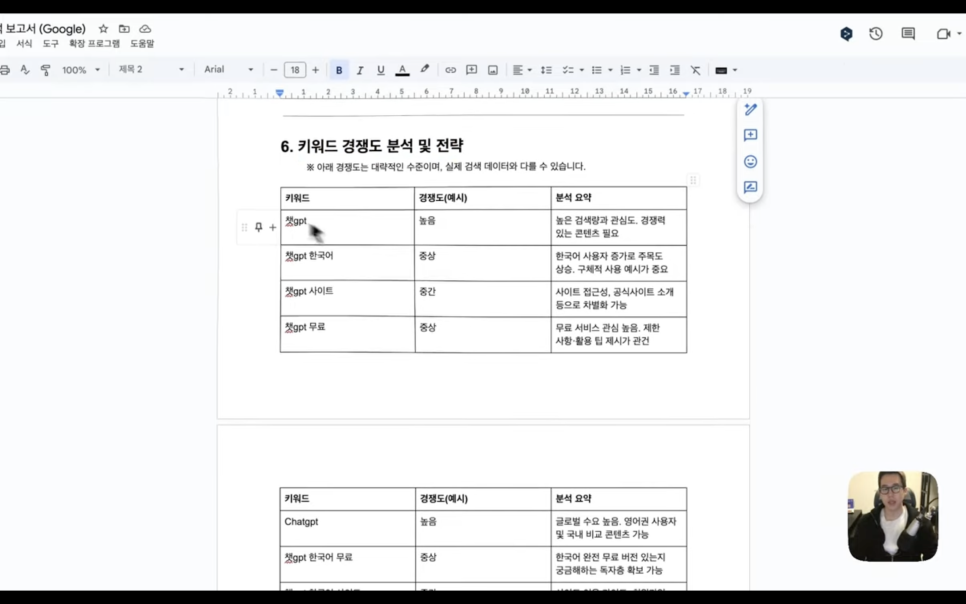The height and width of the screenshot is (604, 966).
Task: Open version history clock icon
Action: [876, 34]
